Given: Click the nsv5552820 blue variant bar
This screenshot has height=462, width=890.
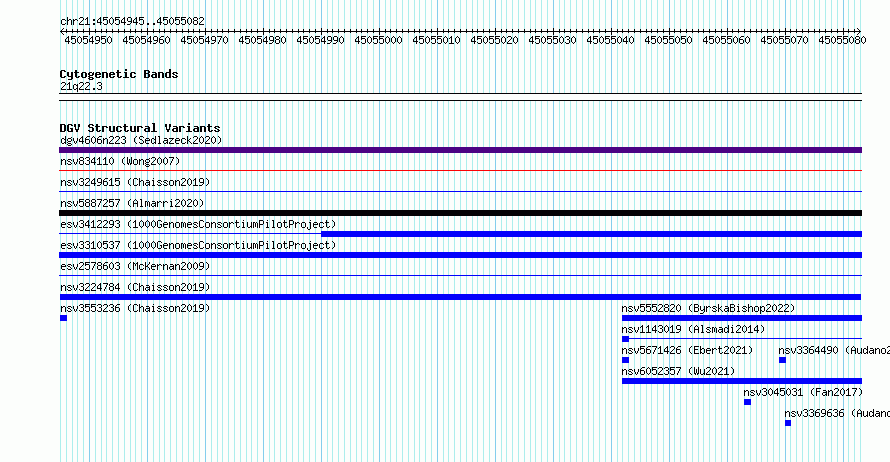Looking at the screenshot, I should (742, 318).
